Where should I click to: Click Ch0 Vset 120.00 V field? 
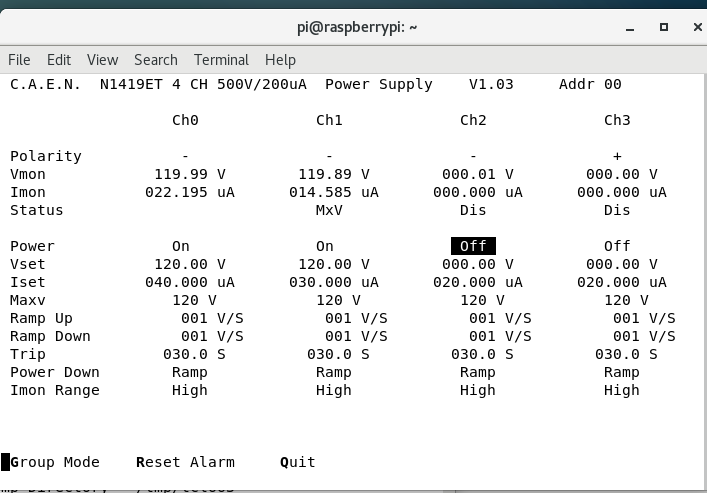[x=189, y=264]
